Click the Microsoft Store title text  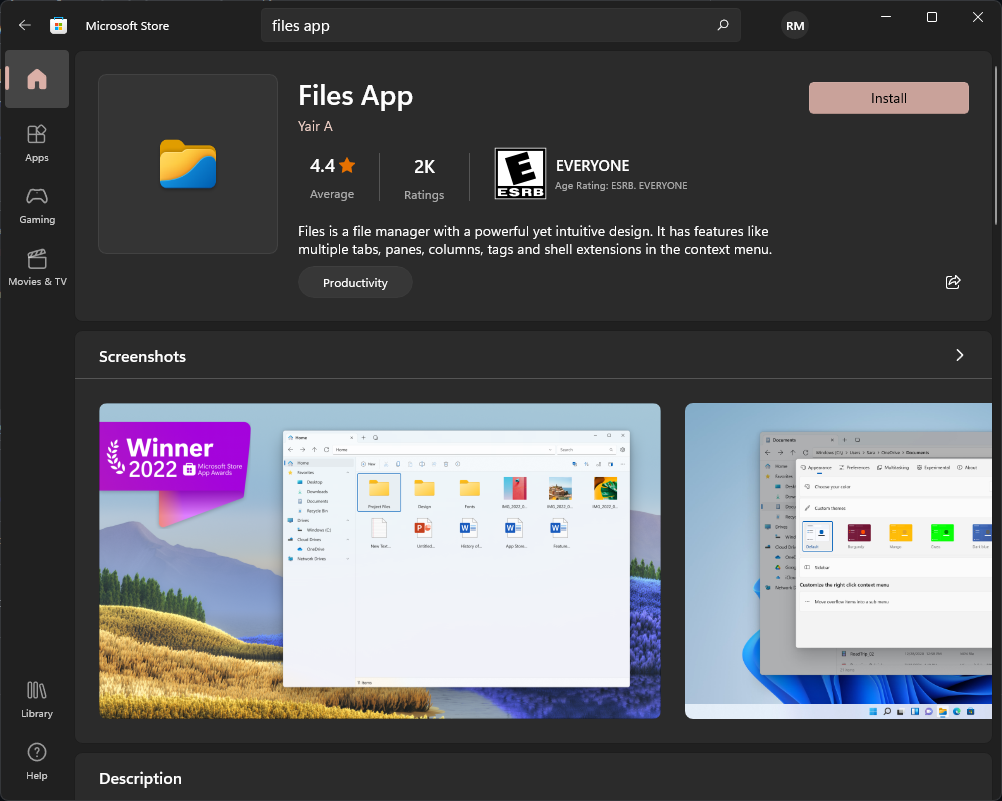pos(127,26)
